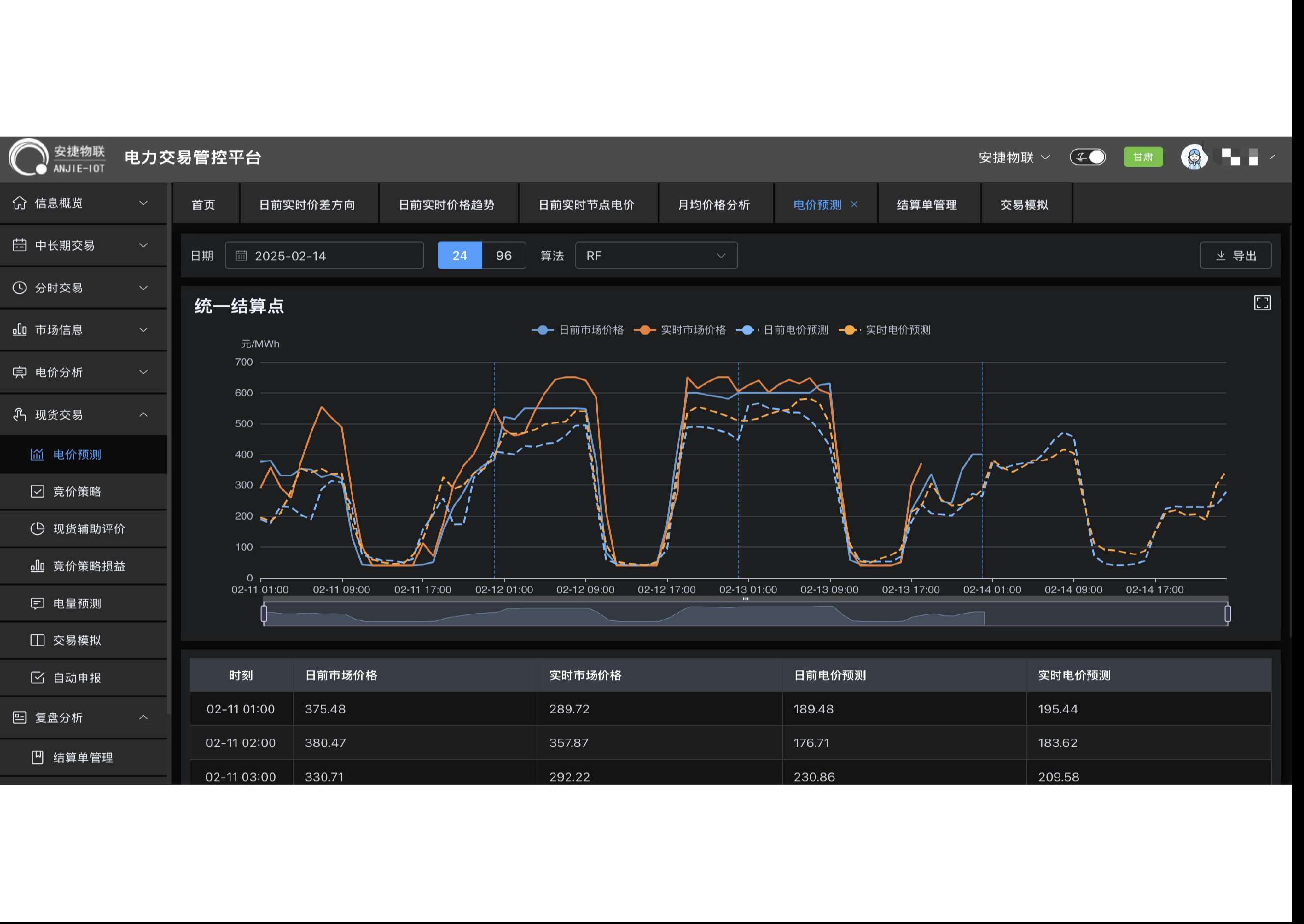The image size is (1304, 924).
Task: Switch to 月均价格分析 tab
Action: (x=714, y=204)
